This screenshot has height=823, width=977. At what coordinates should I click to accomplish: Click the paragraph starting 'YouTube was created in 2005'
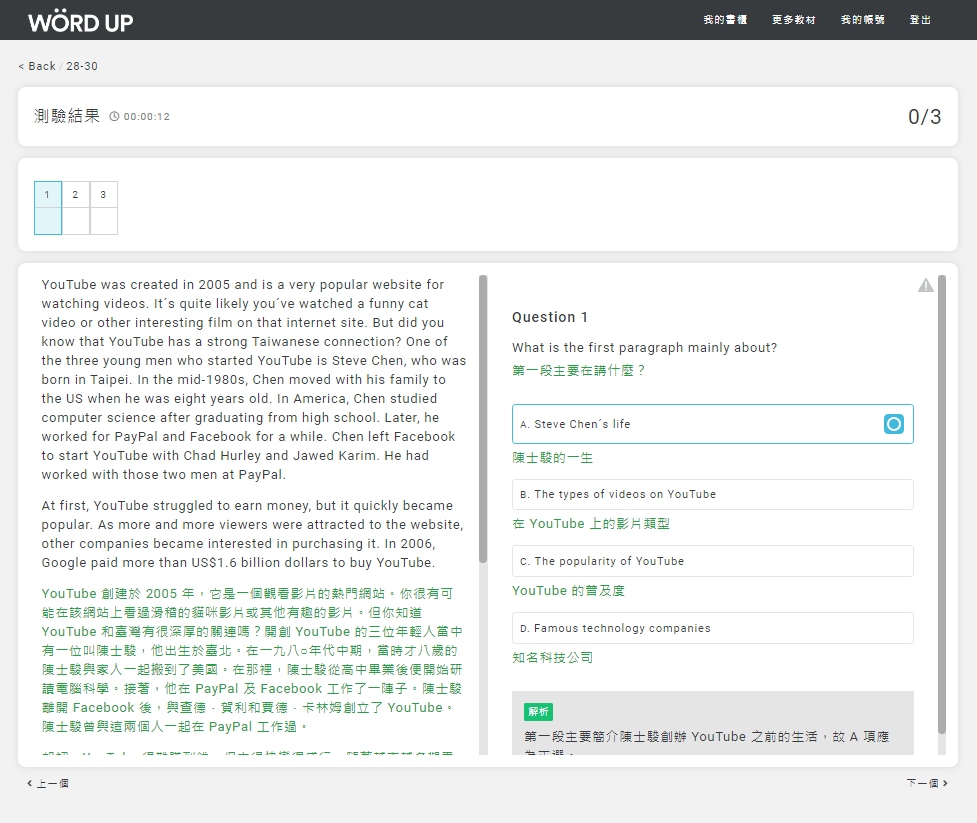pyautogui.click(x=254, y=379)
